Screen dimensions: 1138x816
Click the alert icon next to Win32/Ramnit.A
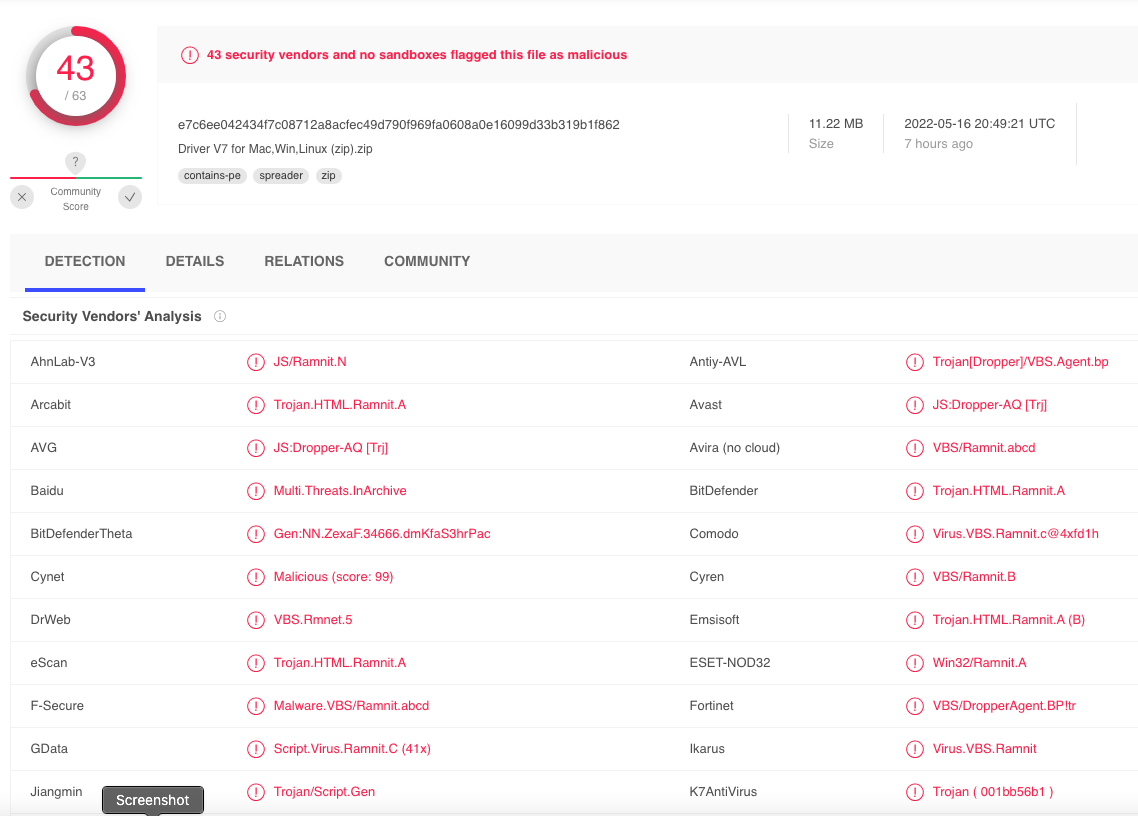point(914,663)
